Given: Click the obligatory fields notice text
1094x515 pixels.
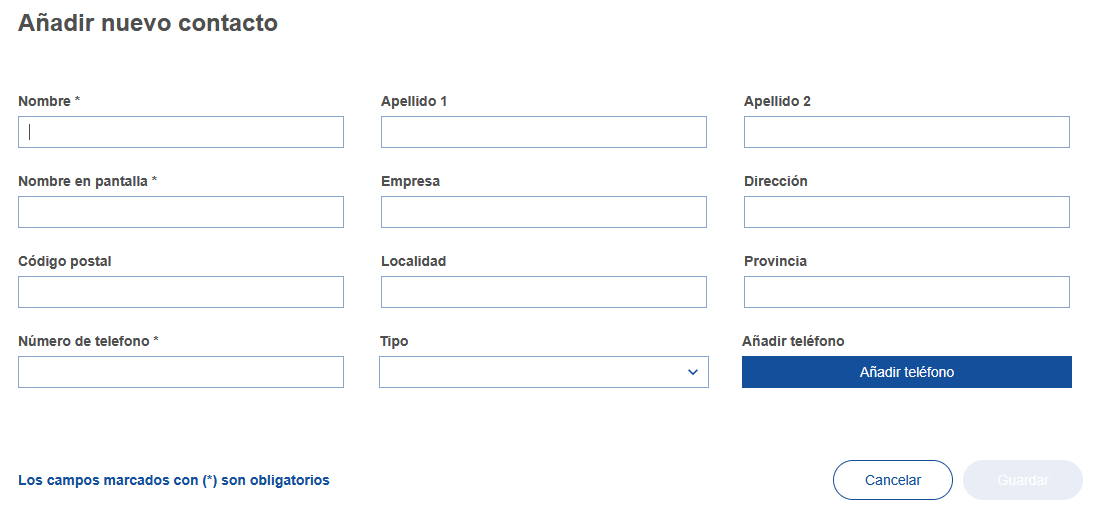Looking at the screenshot, I should tap(174, 480).
